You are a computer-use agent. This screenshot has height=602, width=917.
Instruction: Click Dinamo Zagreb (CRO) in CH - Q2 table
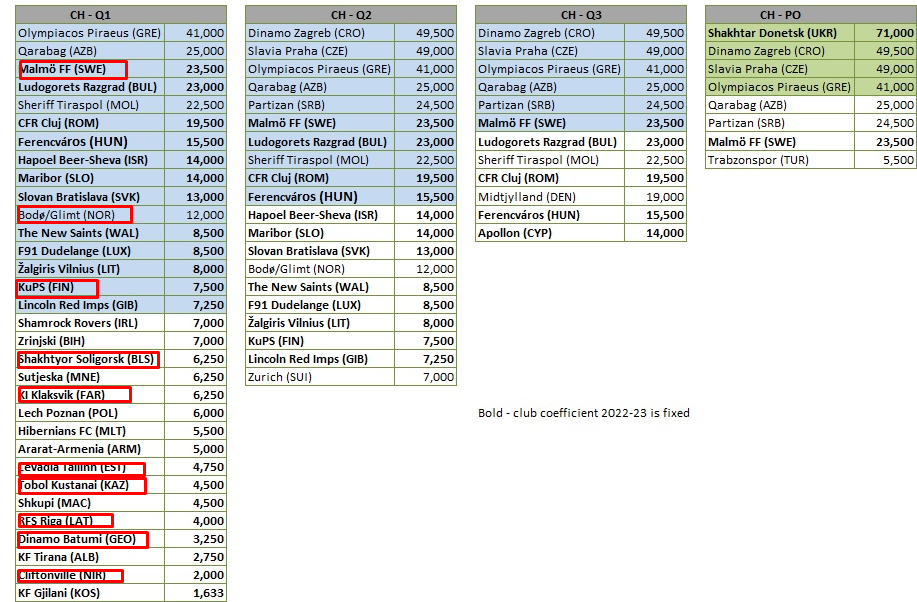tap(320, 33)
